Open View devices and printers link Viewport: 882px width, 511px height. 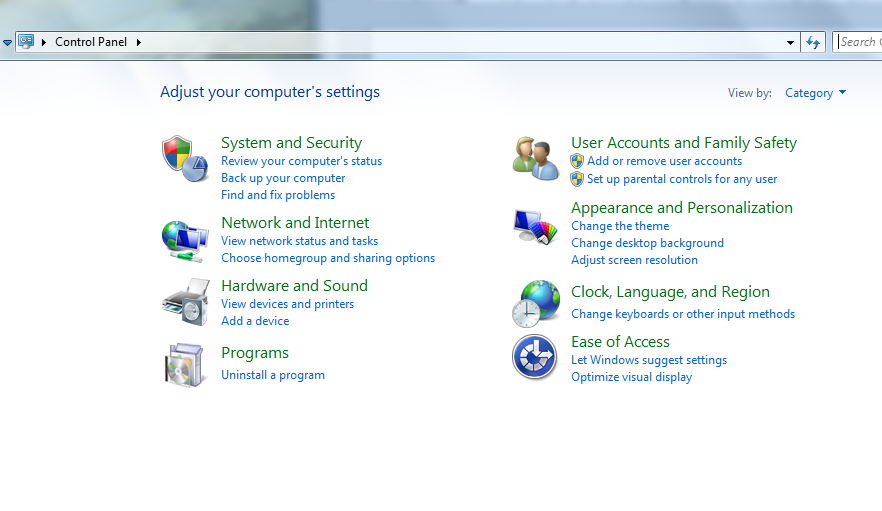pyautogui.click(x=287, y=304)
